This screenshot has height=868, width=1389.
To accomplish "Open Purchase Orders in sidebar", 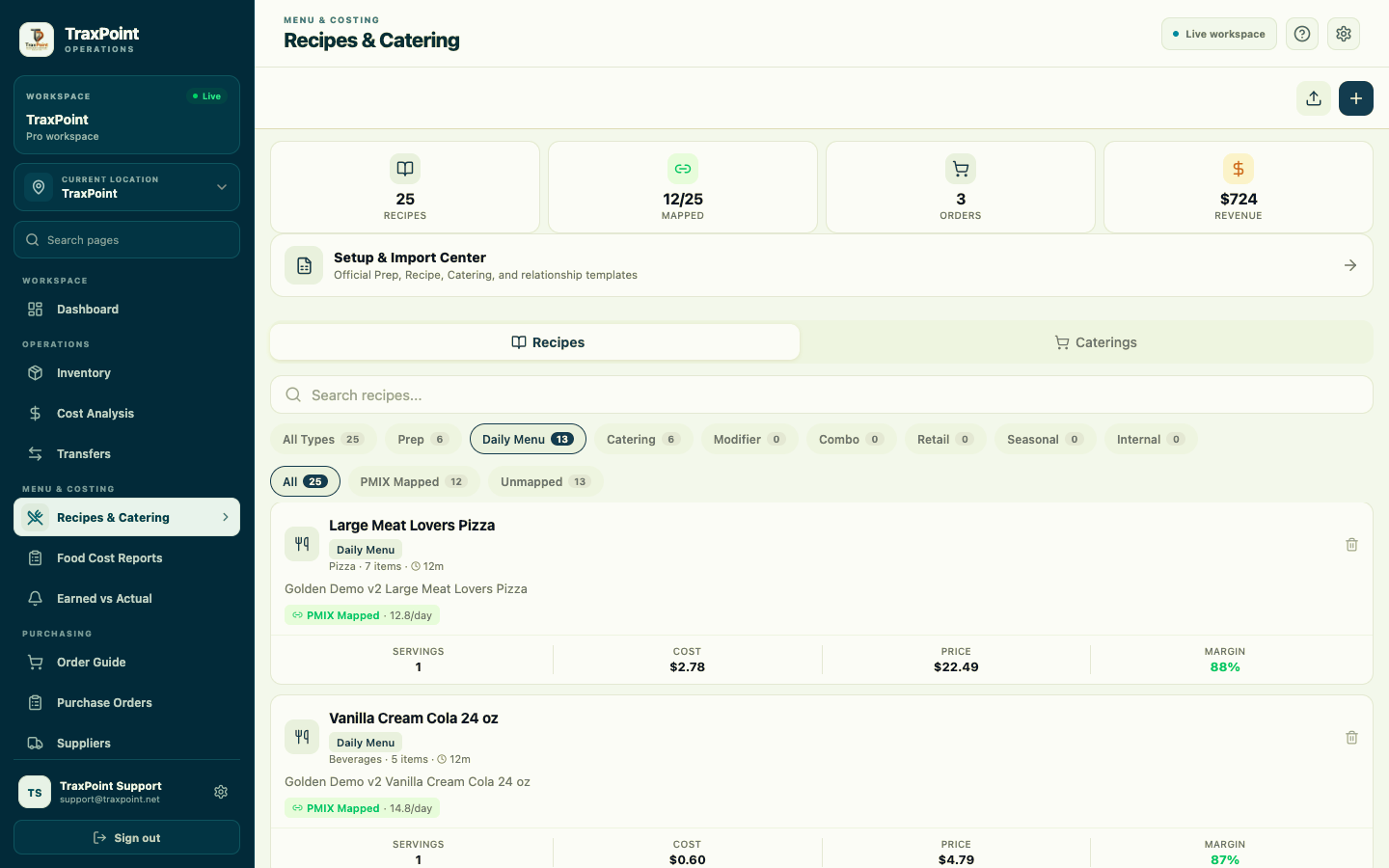I will pyautogui.click(x=126, y=703).
